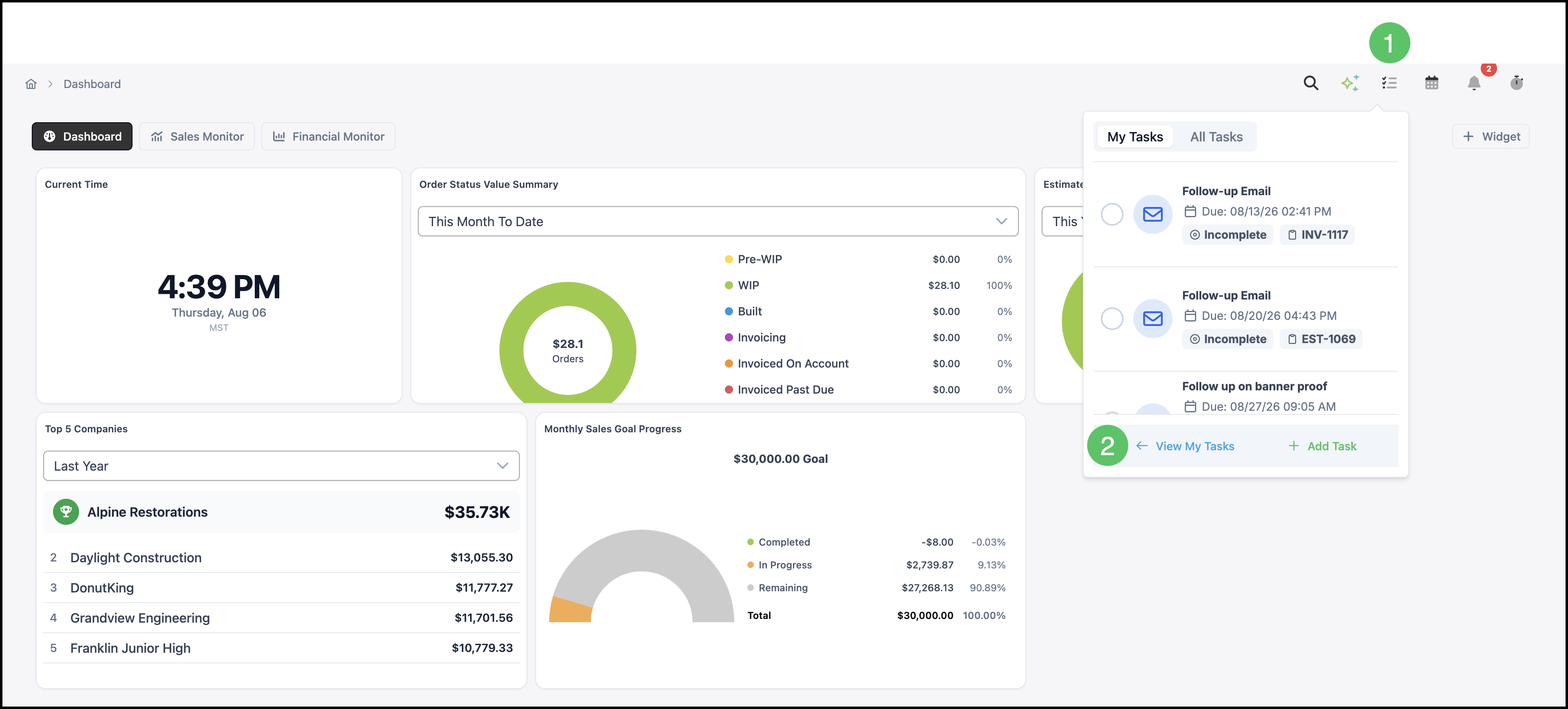Open the Sales Monitor tab
1568x709 pixels.
point(197,137)
